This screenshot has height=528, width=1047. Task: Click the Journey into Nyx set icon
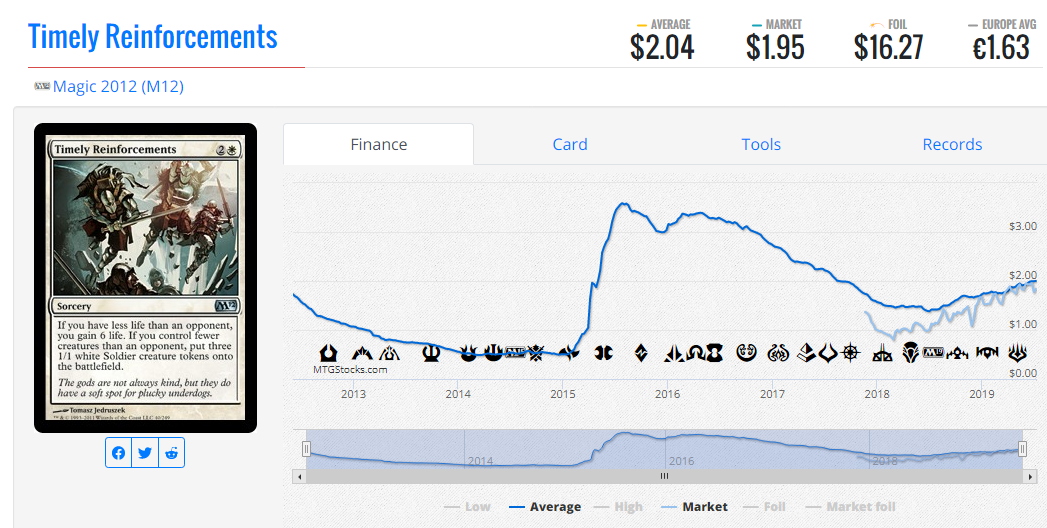coord(493,352)
